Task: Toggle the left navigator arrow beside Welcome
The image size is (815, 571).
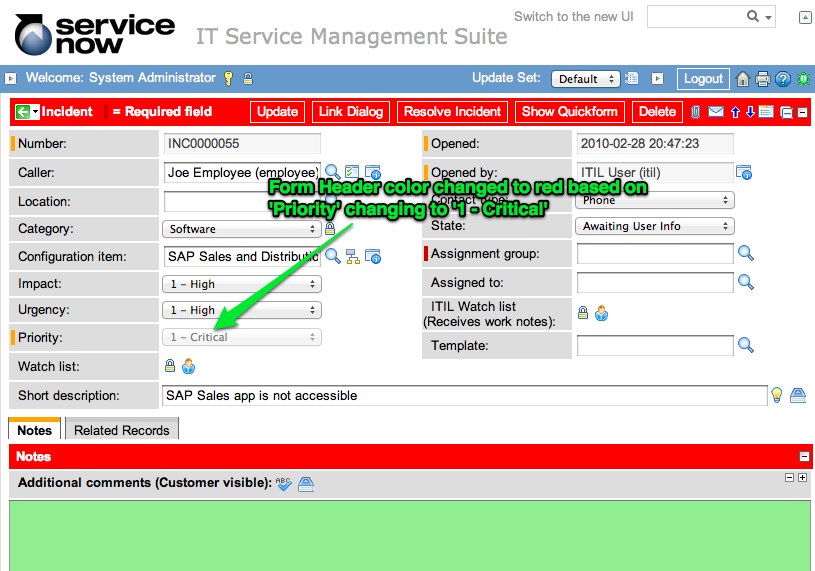Action: tap(10, 78)
